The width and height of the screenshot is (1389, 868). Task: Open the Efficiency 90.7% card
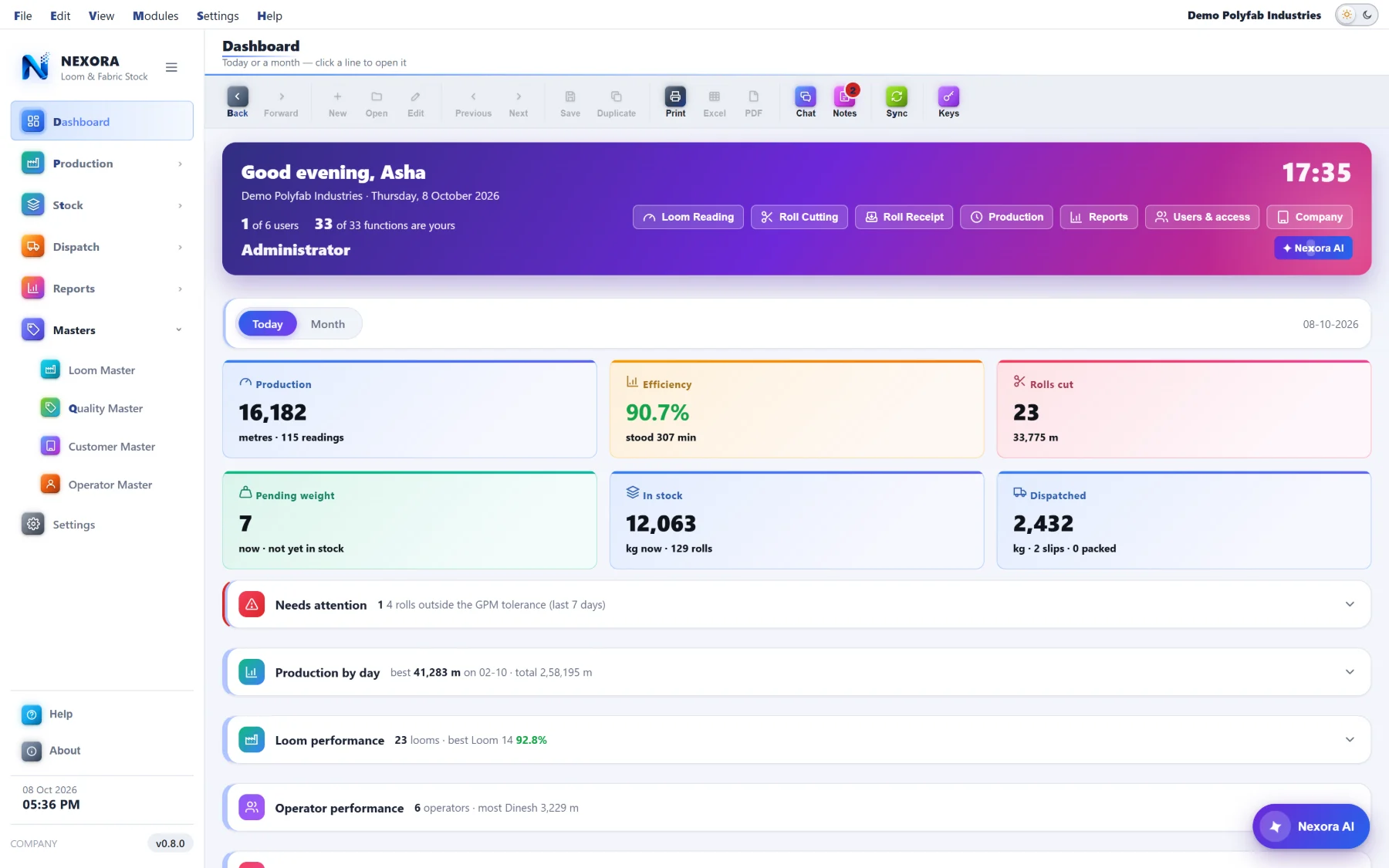(797, 409)
